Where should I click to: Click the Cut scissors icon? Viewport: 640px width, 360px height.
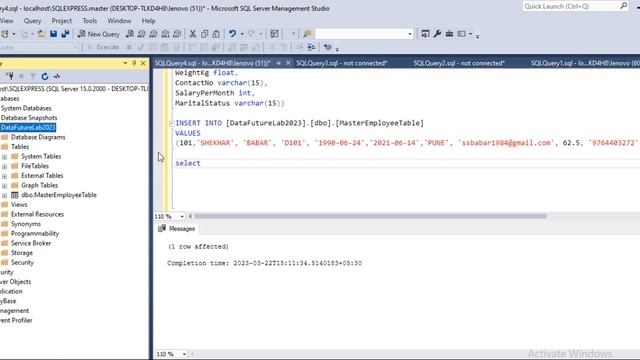(x=193, y=34)
